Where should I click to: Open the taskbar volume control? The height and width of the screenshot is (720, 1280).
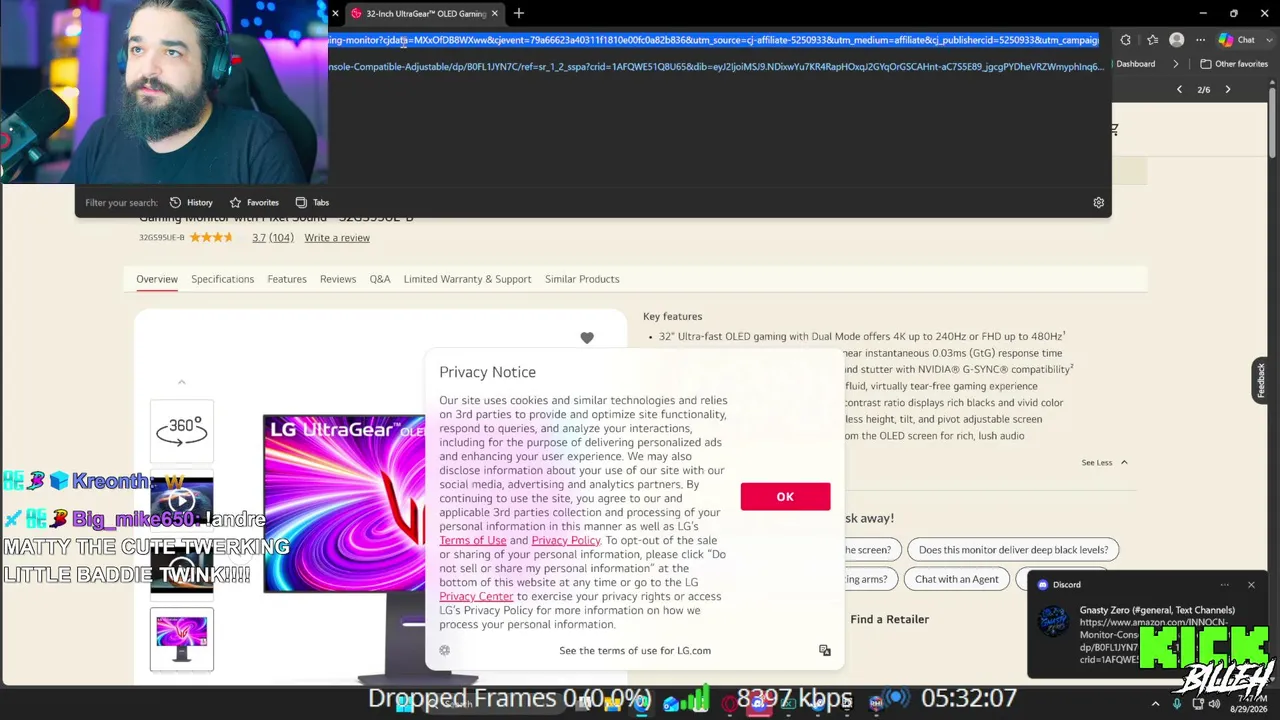1215,704
